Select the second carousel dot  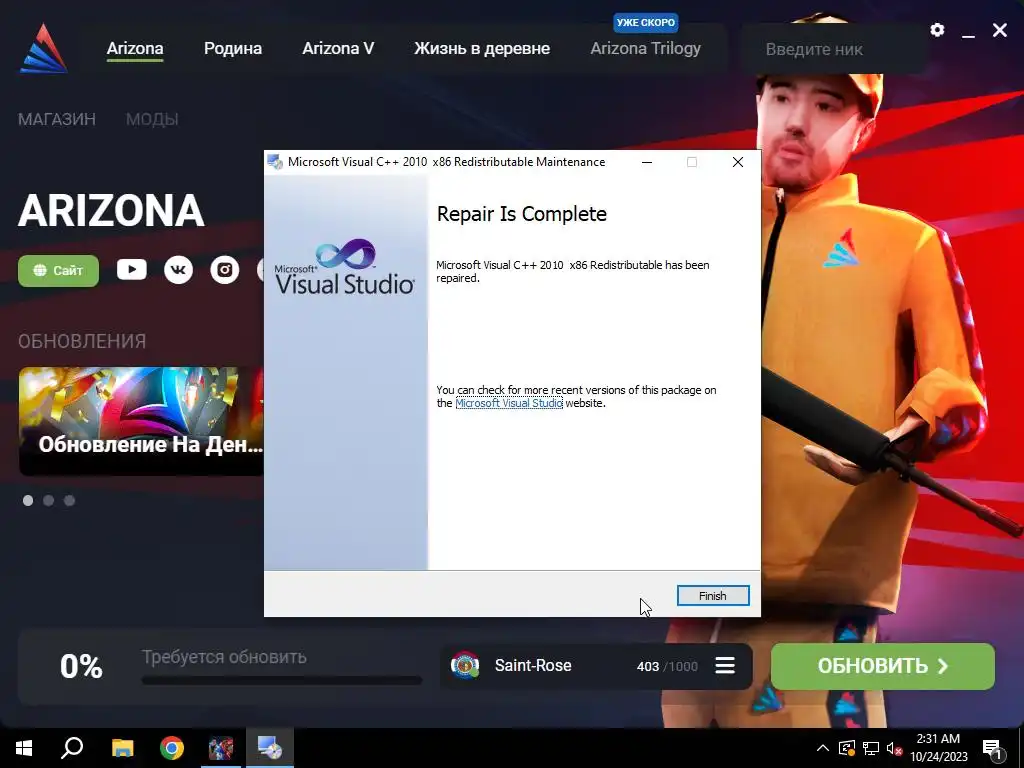click(48, 500)
